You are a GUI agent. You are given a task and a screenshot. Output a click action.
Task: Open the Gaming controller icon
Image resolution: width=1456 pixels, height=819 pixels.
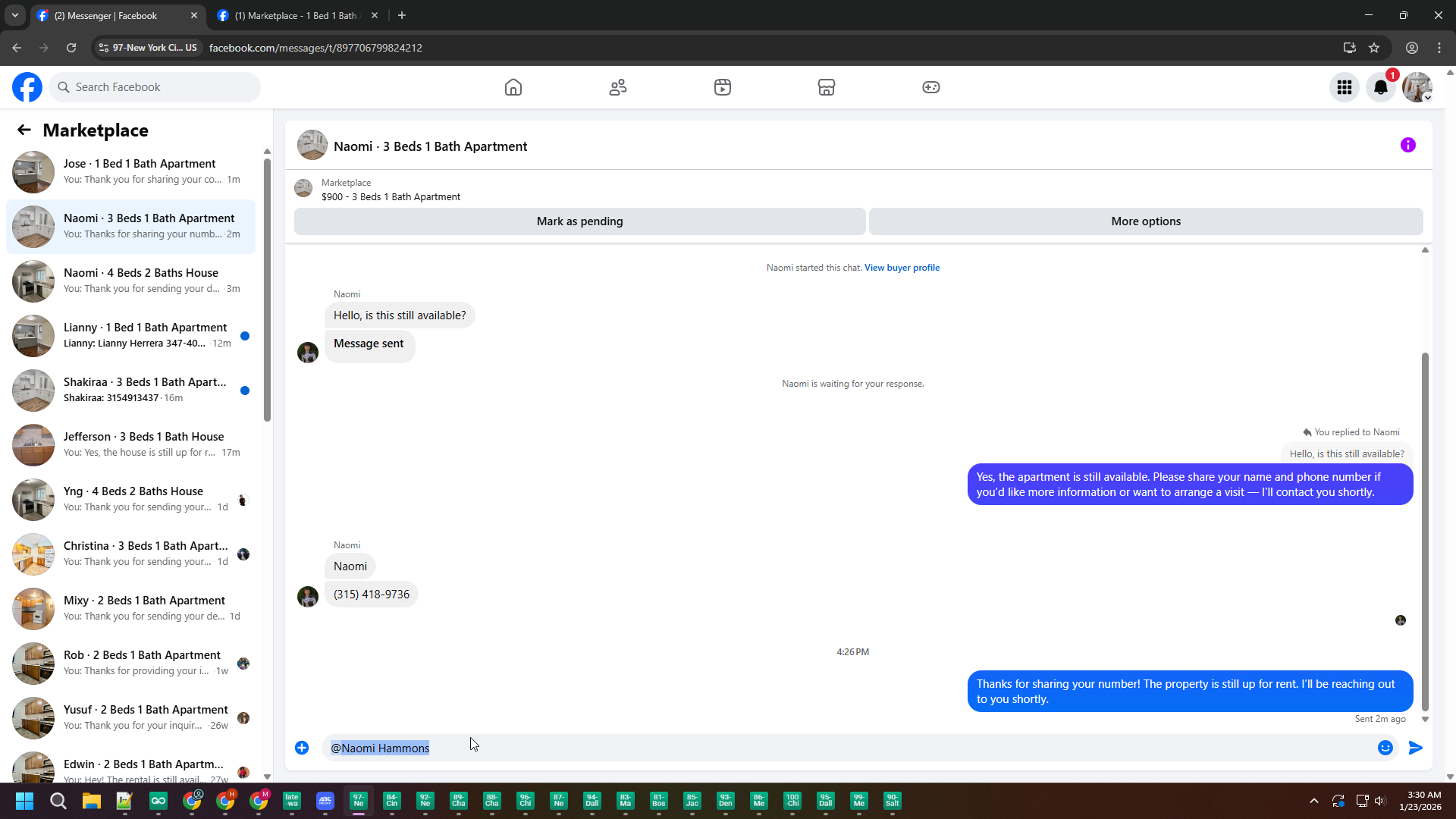(x=931, y=87)
